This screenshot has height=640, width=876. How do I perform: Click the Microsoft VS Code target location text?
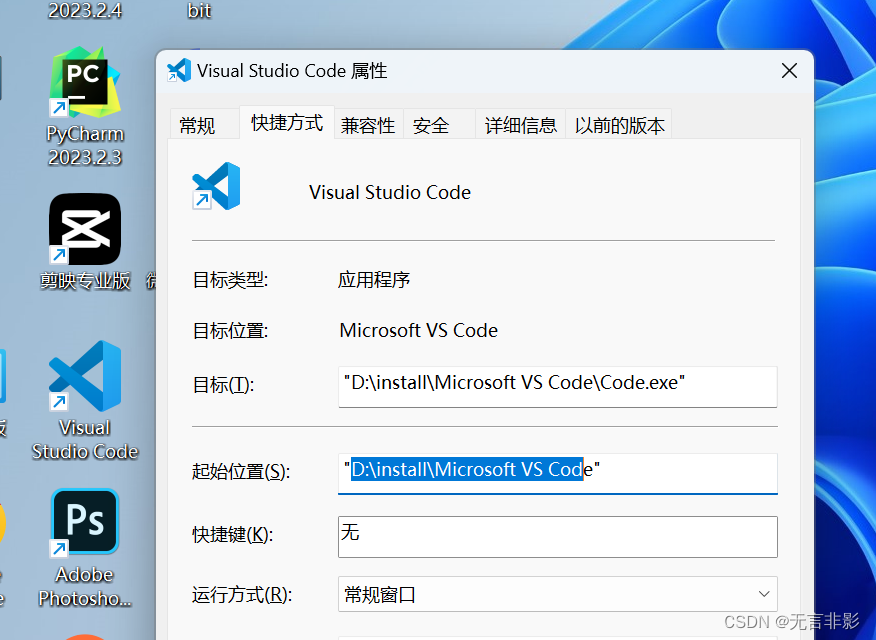418,330
